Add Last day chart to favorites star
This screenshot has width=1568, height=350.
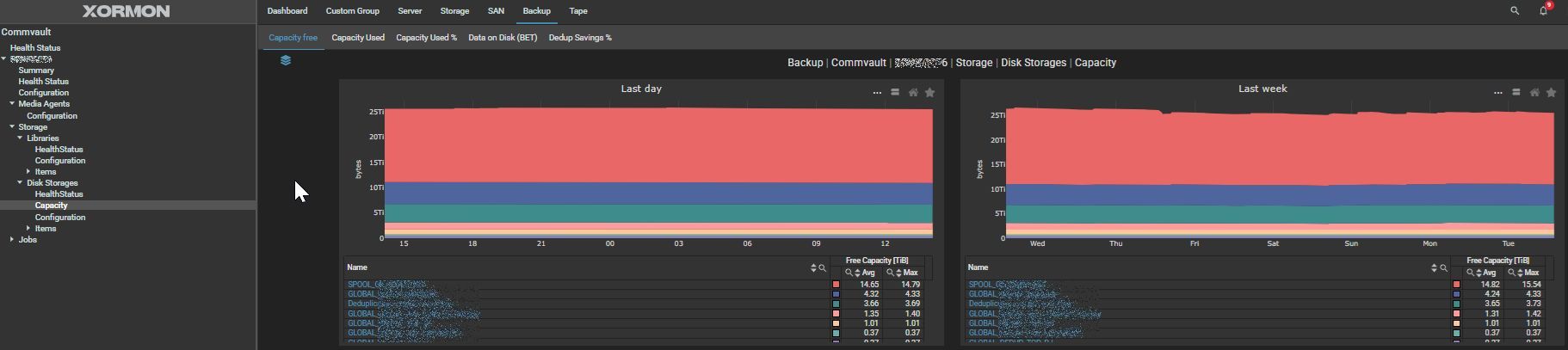[x=929, y=93]
